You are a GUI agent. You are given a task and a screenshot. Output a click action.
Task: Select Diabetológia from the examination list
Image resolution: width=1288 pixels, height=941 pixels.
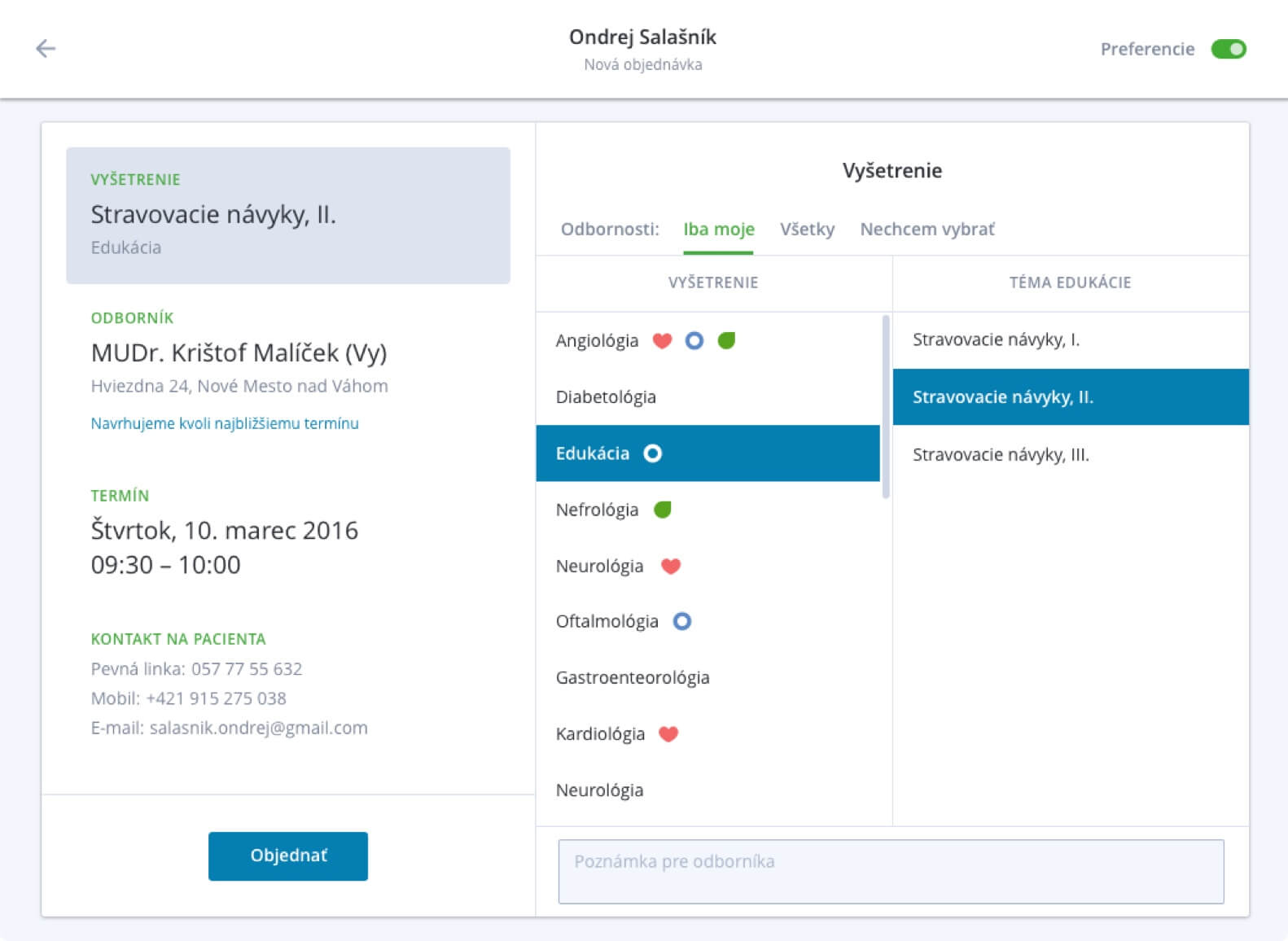pos(606,397)
